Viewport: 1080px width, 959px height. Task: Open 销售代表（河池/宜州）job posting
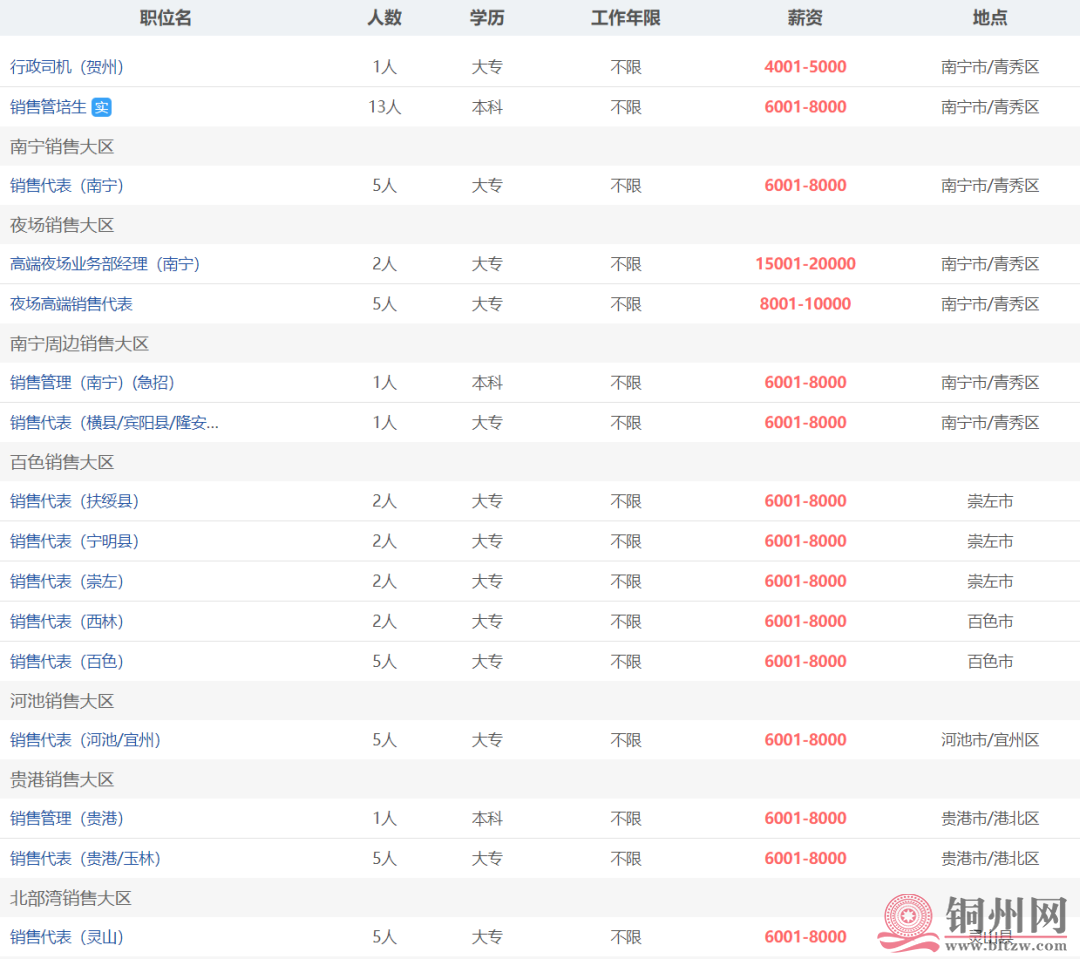85,739
